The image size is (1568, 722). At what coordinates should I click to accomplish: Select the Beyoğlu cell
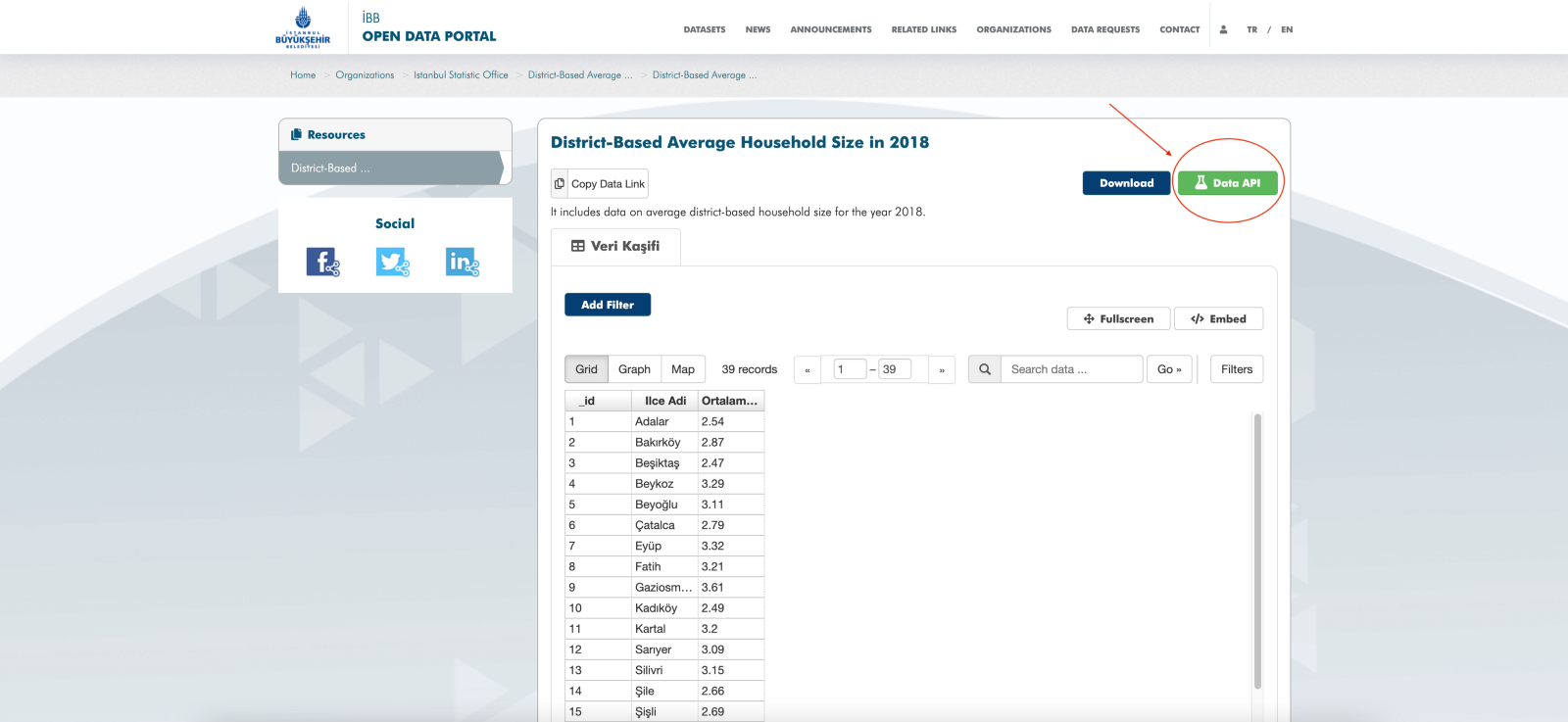click(x=664, y=505)
